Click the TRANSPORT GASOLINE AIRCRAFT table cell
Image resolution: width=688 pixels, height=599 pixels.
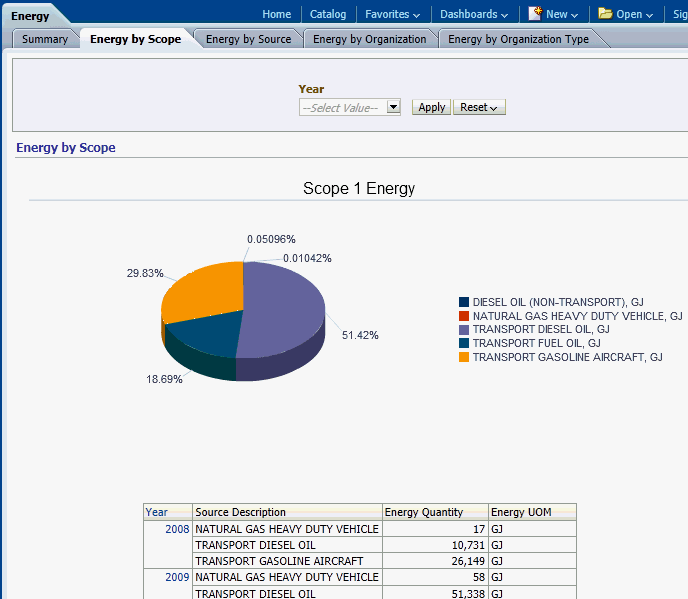point(287,561)
